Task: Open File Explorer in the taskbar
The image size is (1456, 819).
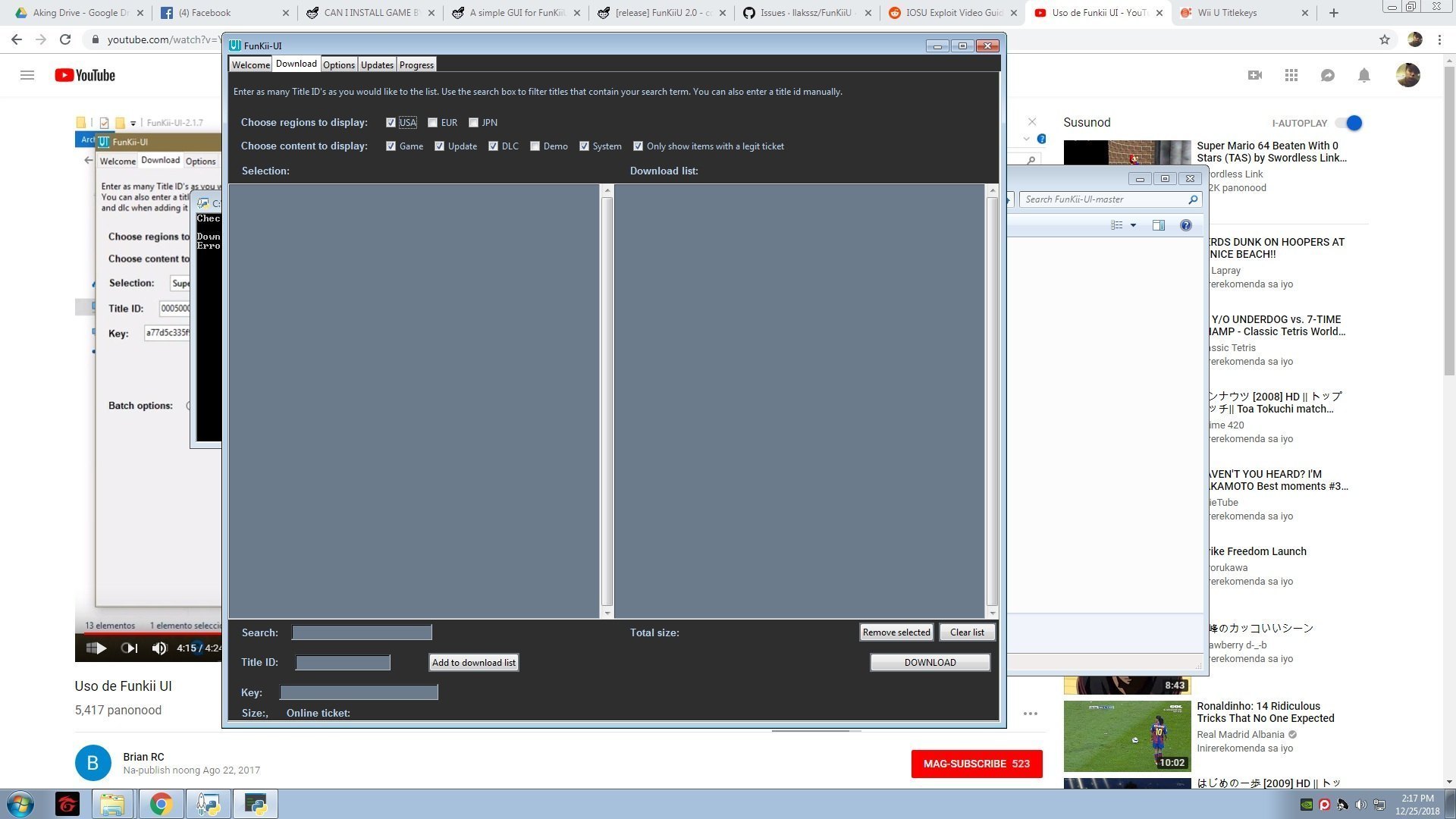Action: (x=112, y=804)
